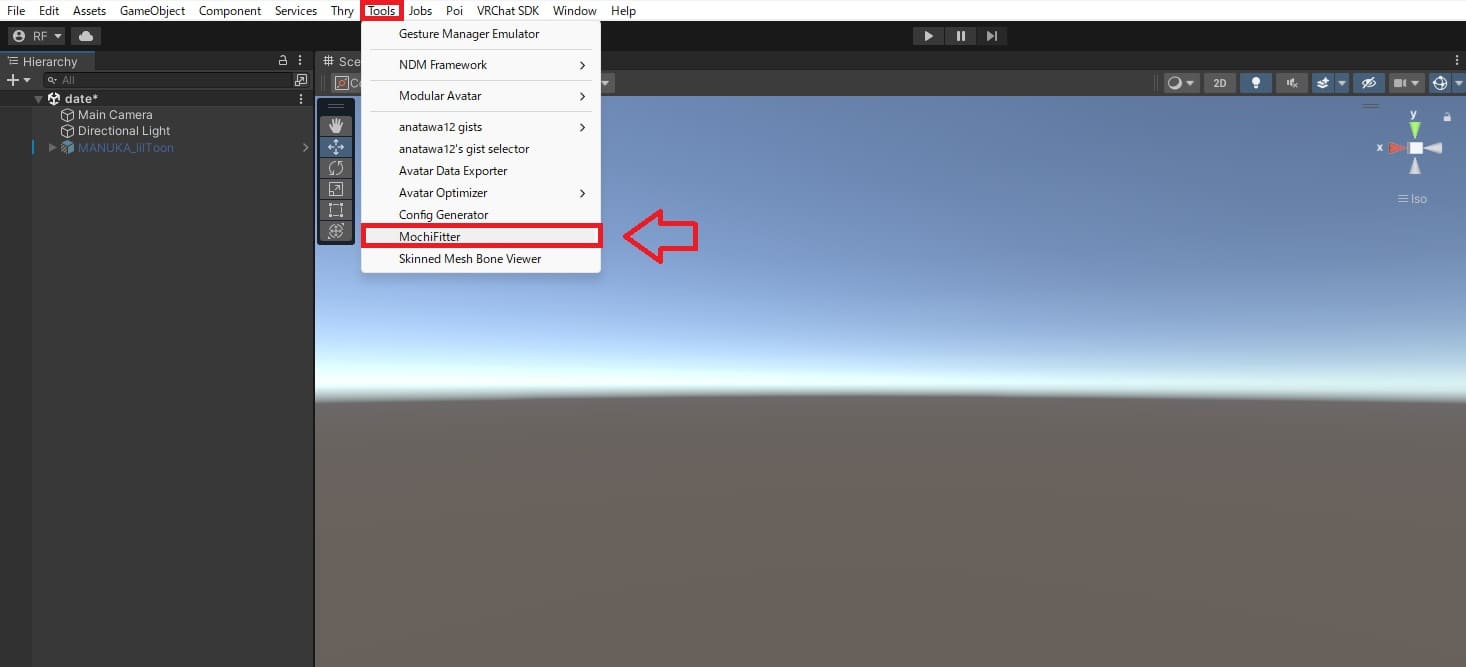This screenshot has height=667, width=1466.
Task: Click the Play button
Action: point(928,36)
